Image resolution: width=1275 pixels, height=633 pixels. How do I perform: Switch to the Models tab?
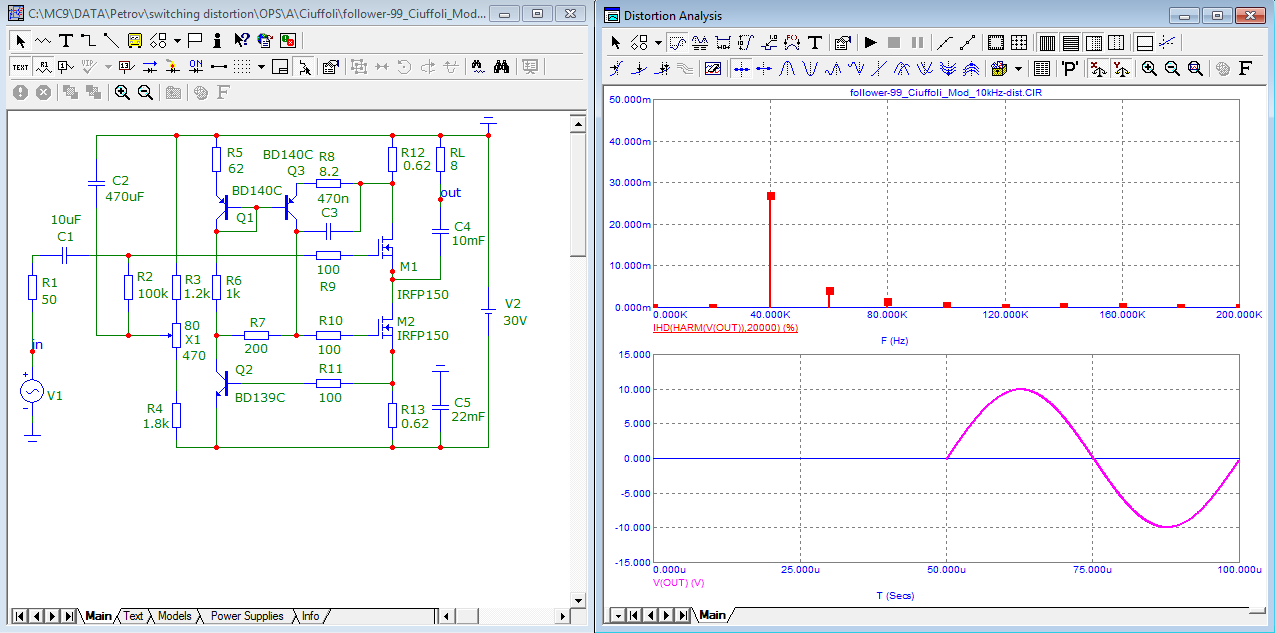(174, 616)
